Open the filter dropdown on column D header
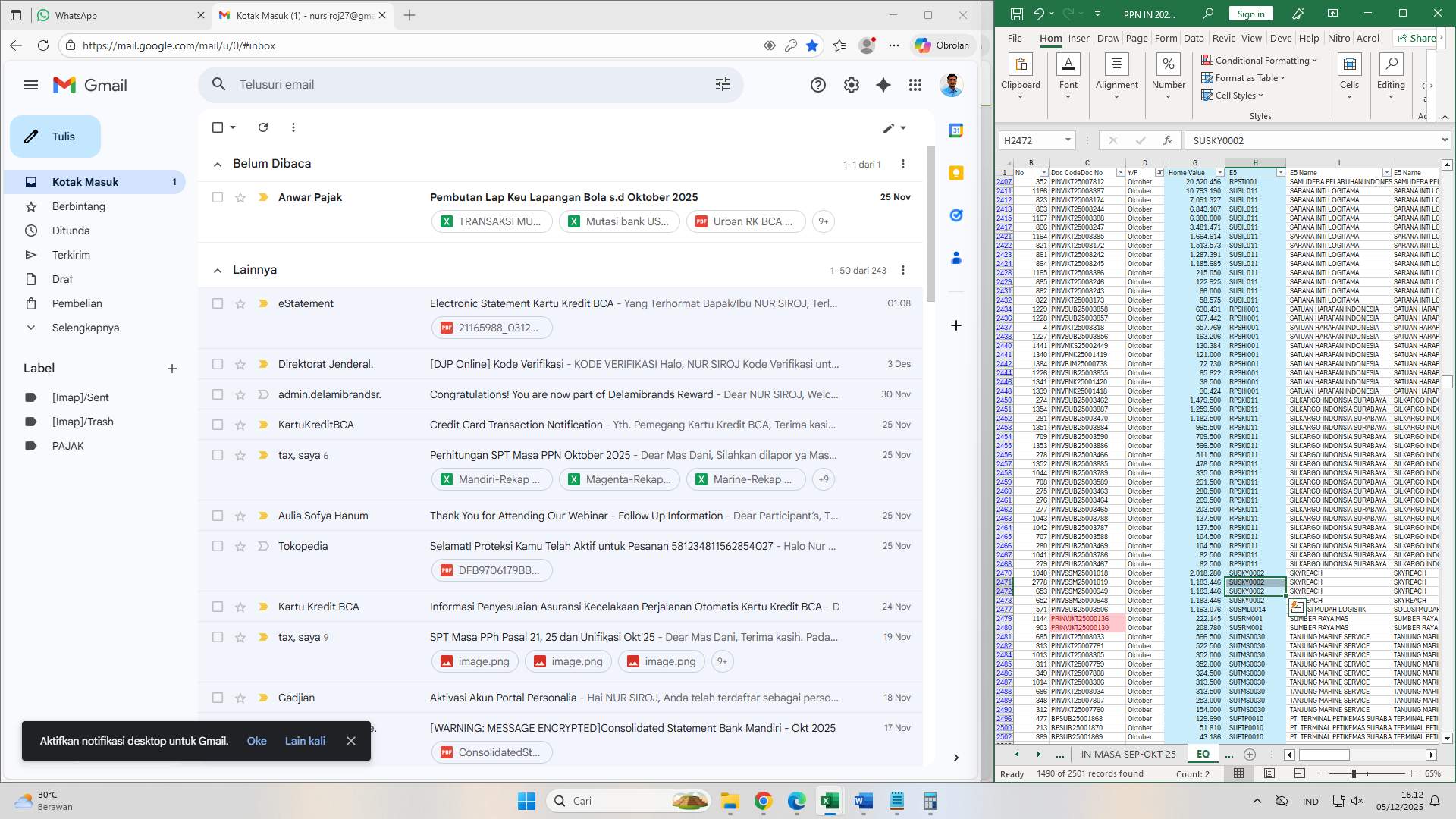Image resolution: width=1456 pixels, height=819 pixels. coord(1159,172)
